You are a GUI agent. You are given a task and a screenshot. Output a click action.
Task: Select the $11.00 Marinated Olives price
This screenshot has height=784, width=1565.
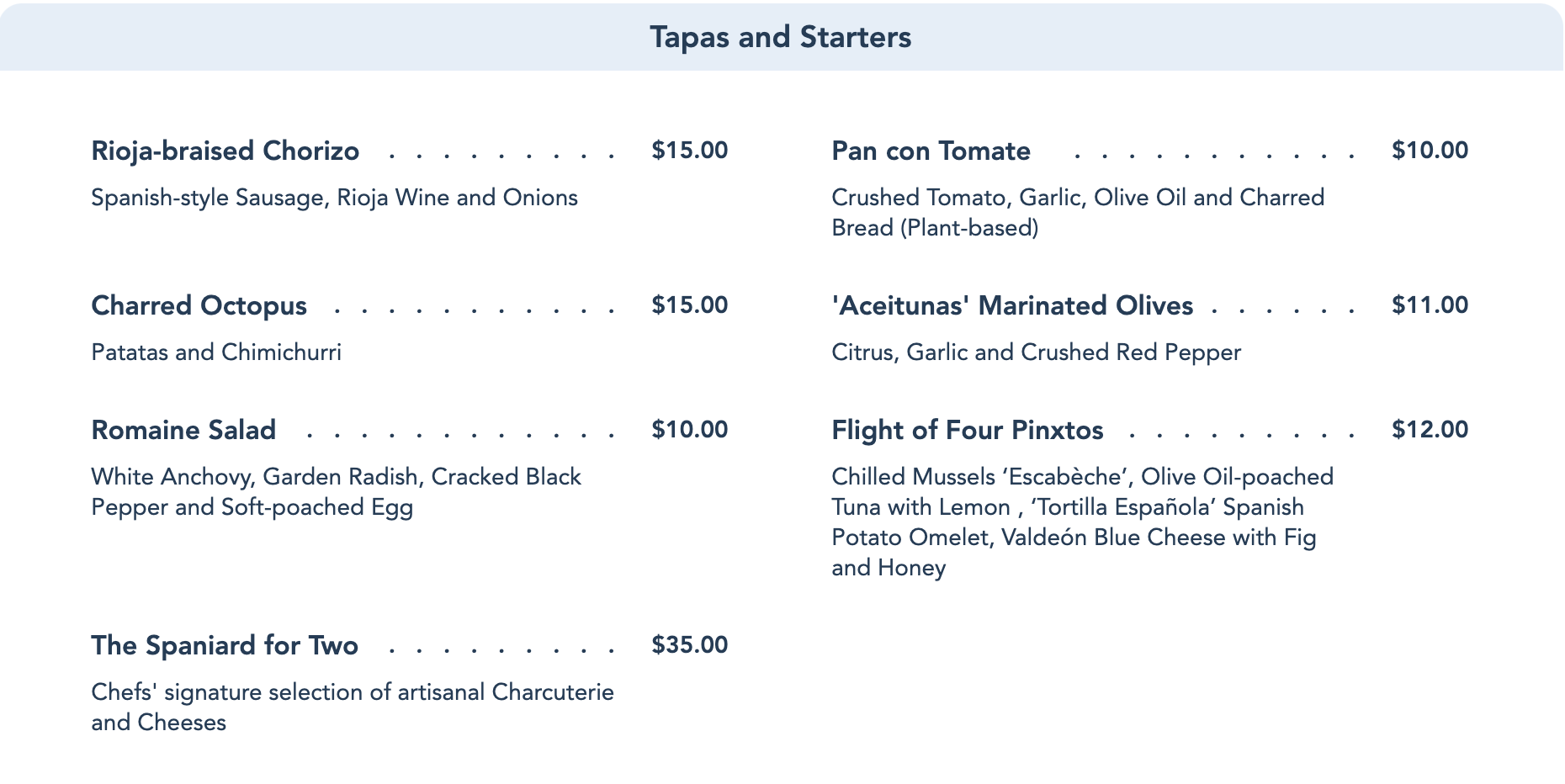coord(1430,305)
